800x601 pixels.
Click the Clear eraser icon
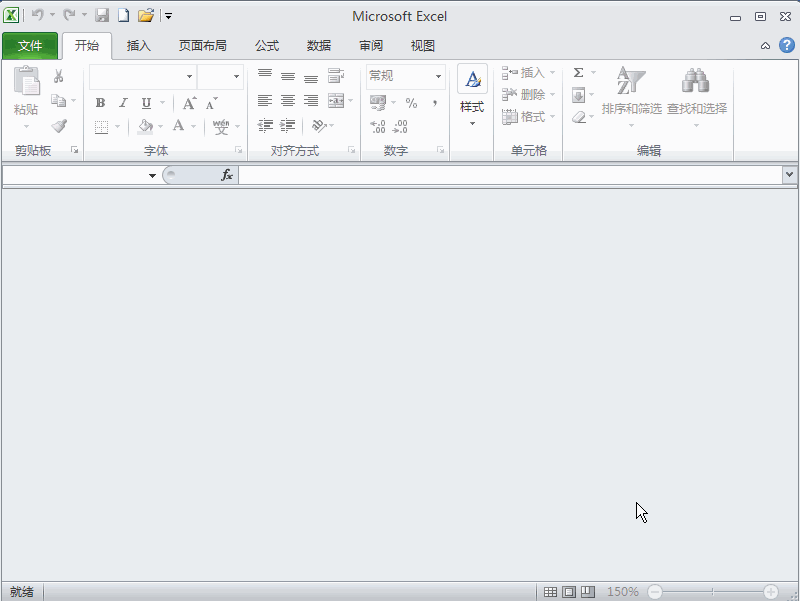[x=579, y=117]
